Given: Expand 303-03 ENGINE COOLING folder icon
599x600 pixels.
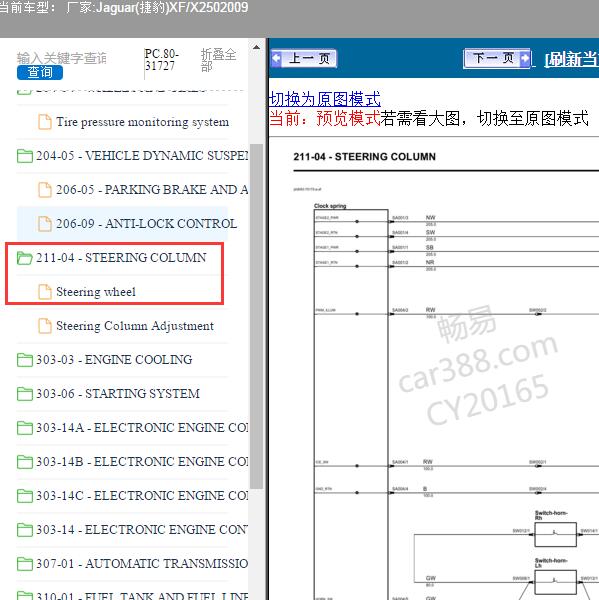Looking at the screenshot, I should [24, 360].
